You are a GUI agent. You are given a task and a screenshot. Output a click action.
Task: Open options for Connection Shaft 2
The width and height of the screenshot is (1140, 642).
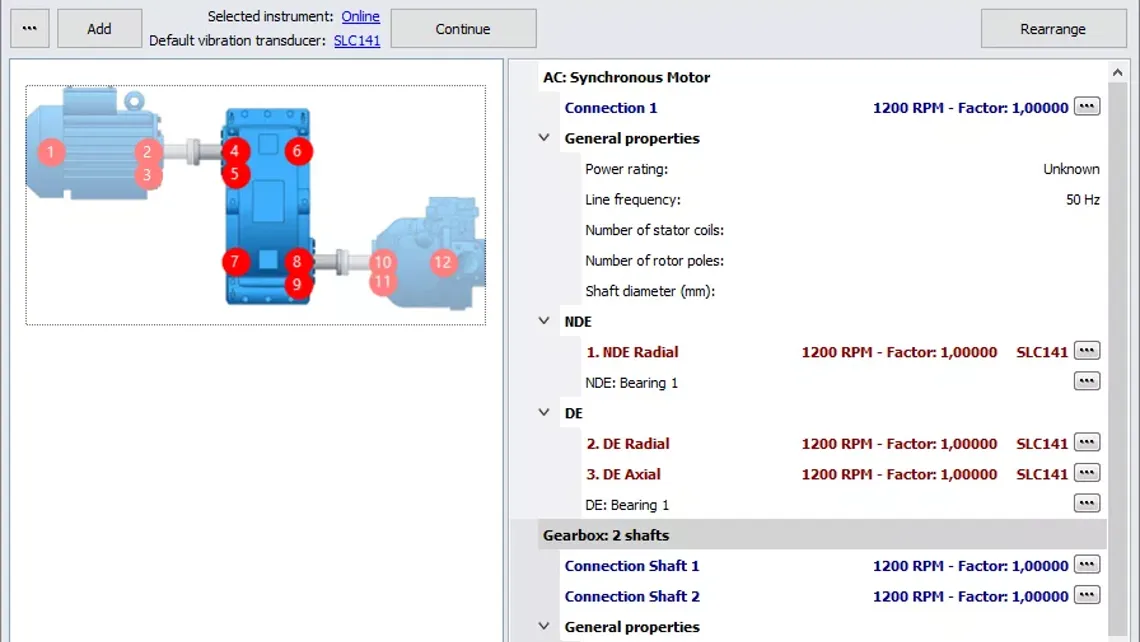1086,595
